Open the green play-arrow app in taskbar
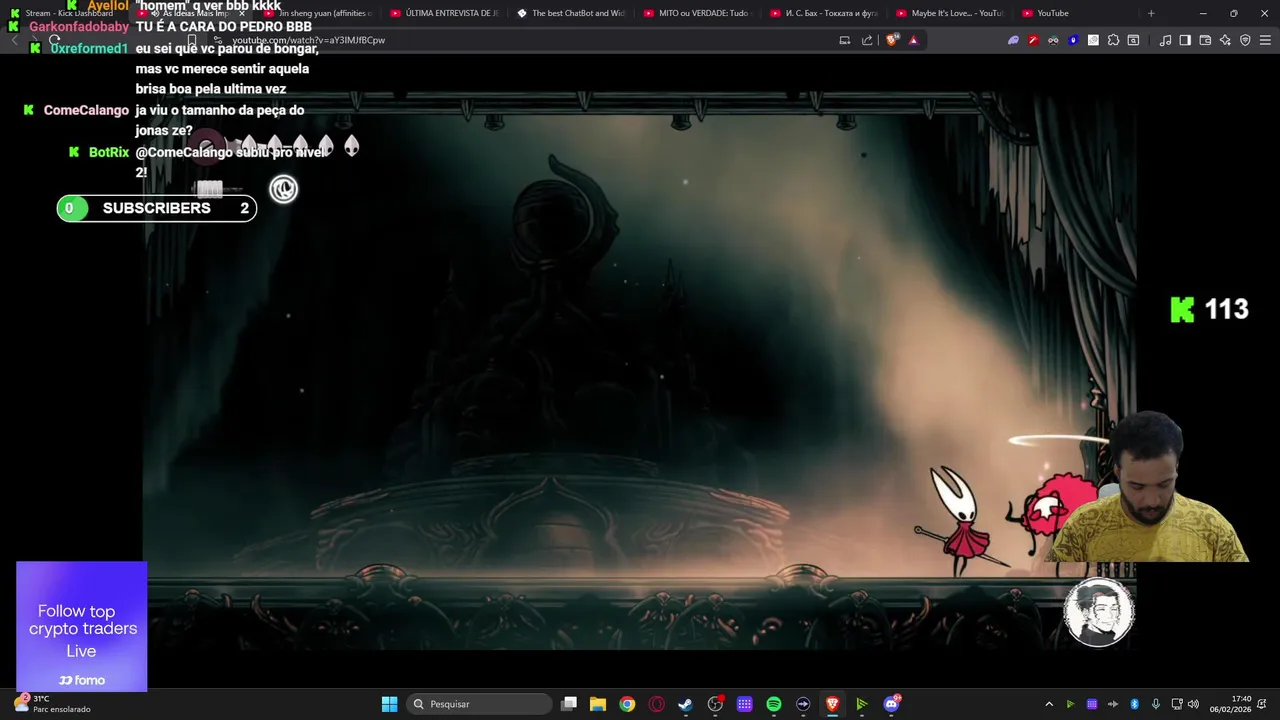The width and height of the screenshot is (1280, 720). click(x=861, y=704)
